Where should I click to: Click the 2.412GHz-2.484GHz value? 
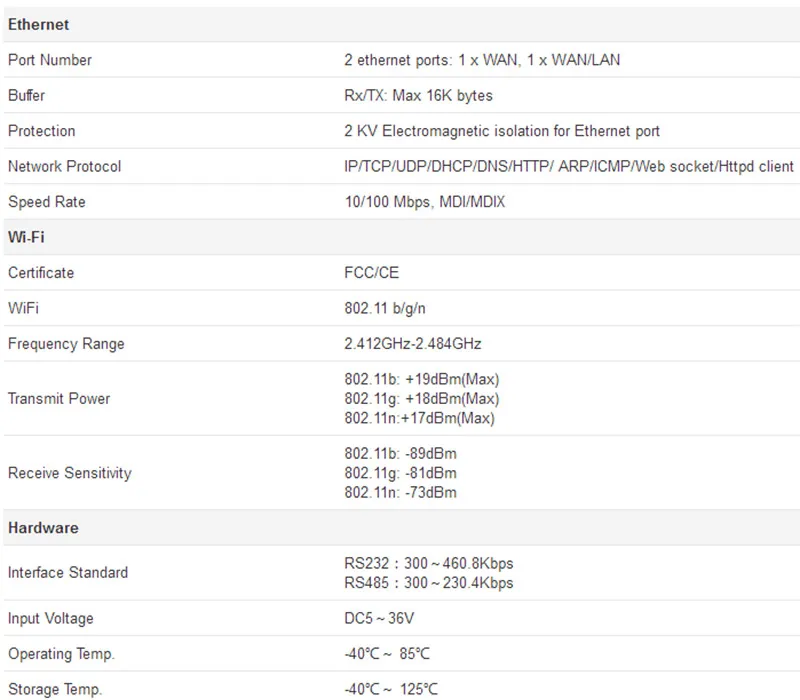412,344
